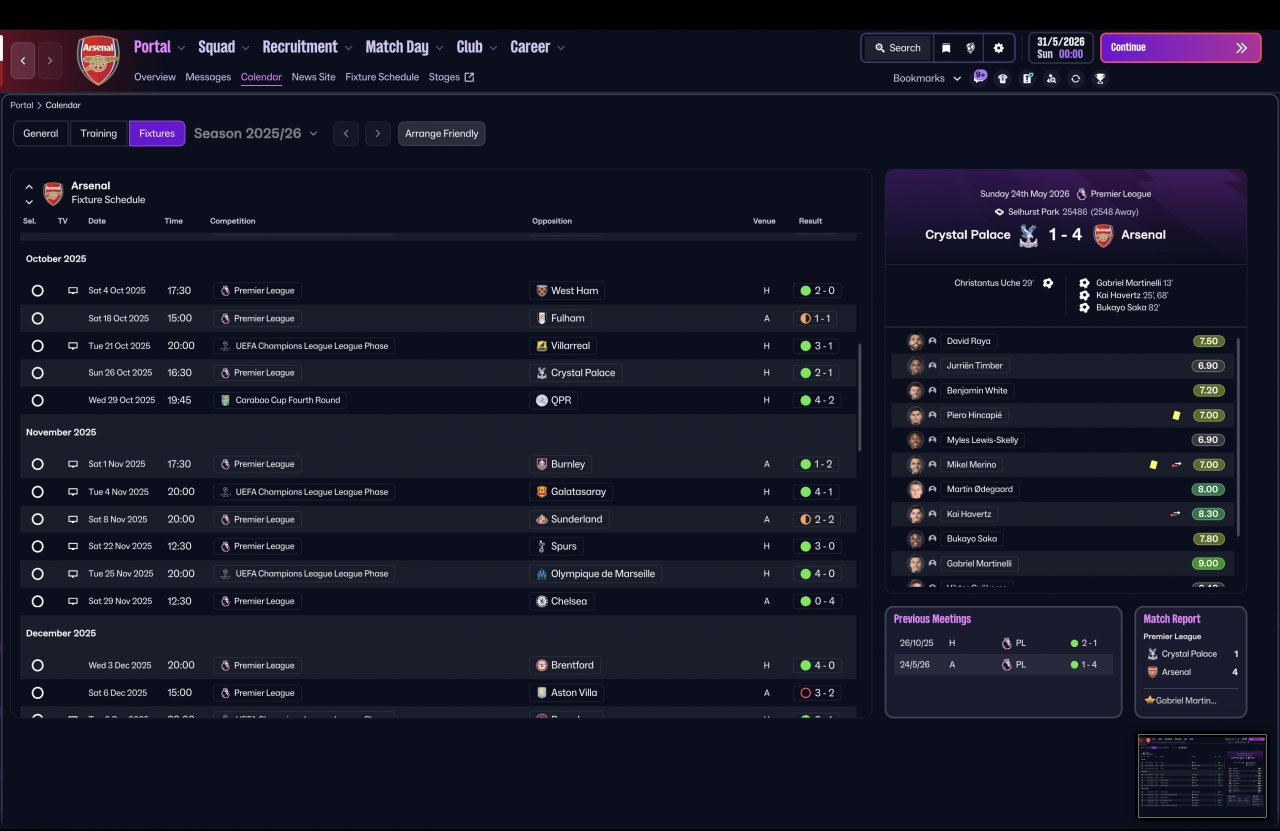1280x831 pixels.
Task: Click the exclamation report icon in bookmarks bar
Action: (1027, 78)
